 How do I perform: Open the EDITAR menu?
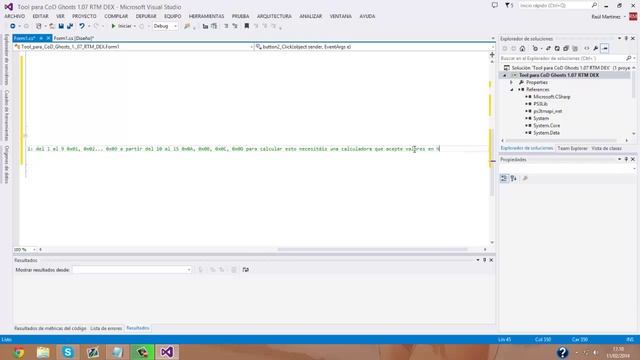pos(40,16)
